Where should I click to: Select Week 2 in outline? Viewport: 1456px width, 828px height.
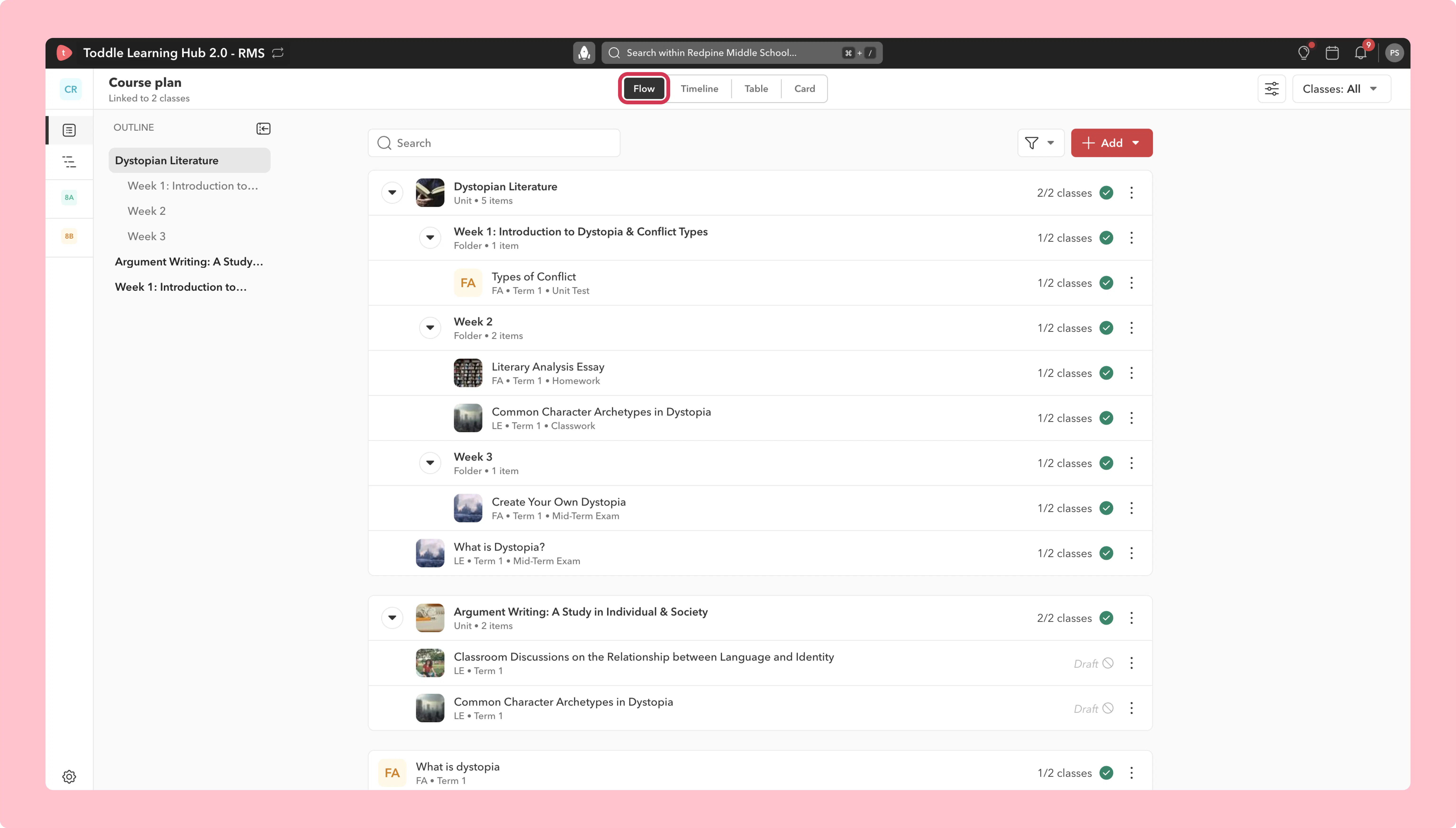click(147, 211)
